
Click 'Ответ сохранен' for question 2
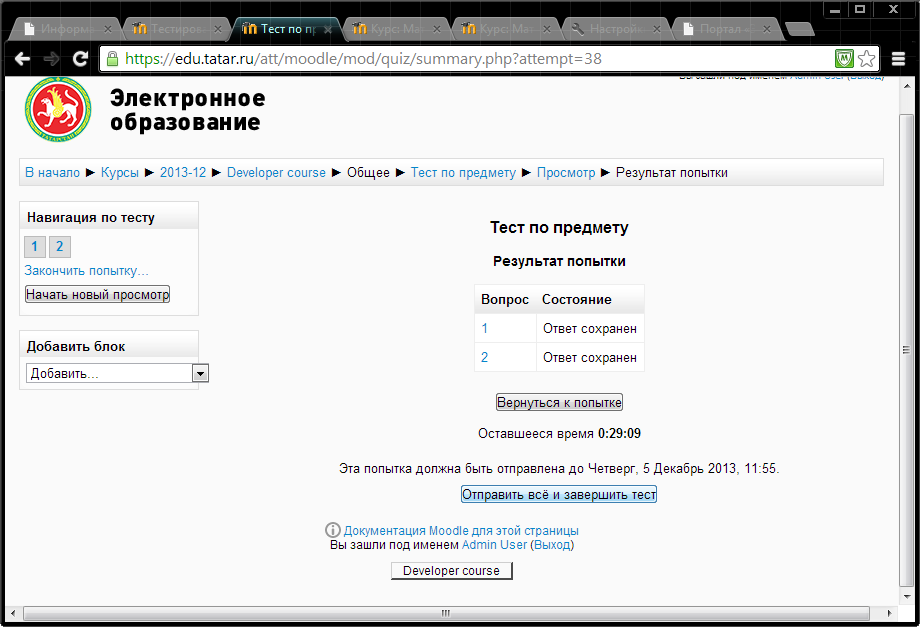590,357
